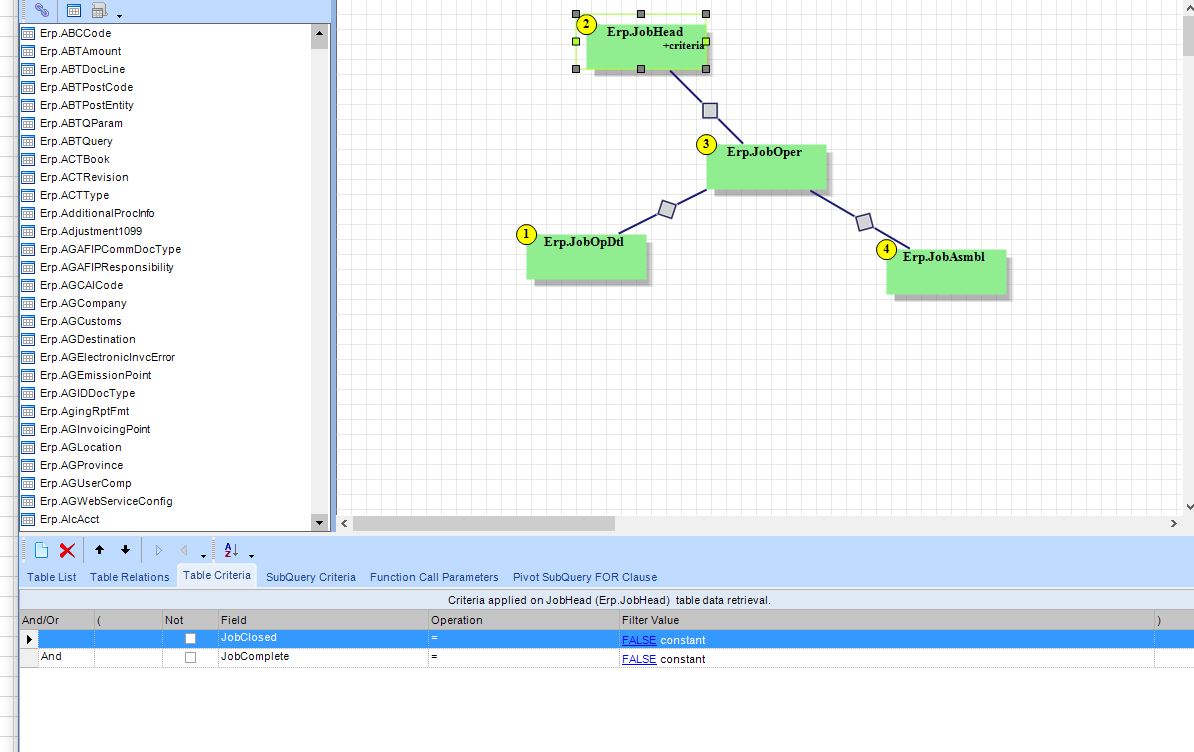Image resolution: width=1194 pixels, height=752 pixels.
Task: Click the Field column header
Action: pos(323,620)
